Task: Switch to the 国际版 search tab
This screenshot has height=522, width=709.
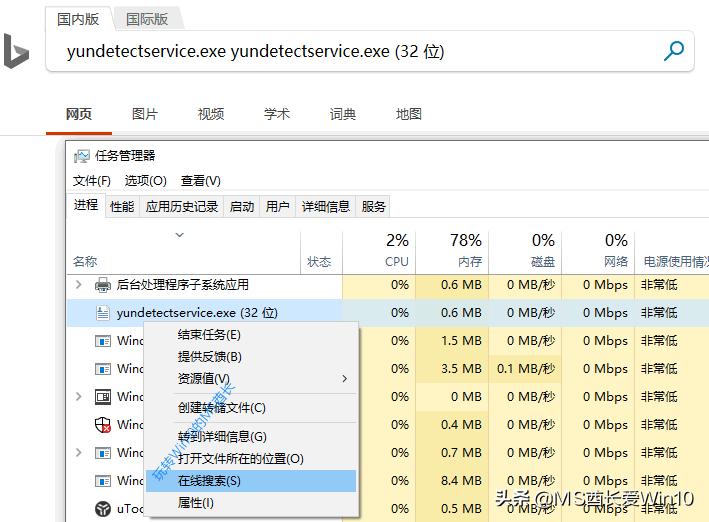Action: click(147, 19)
